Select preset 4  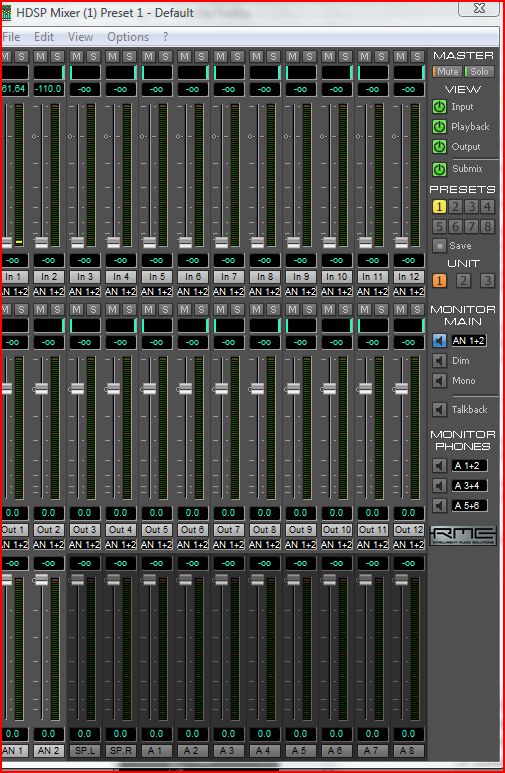[x=487, y=207]
